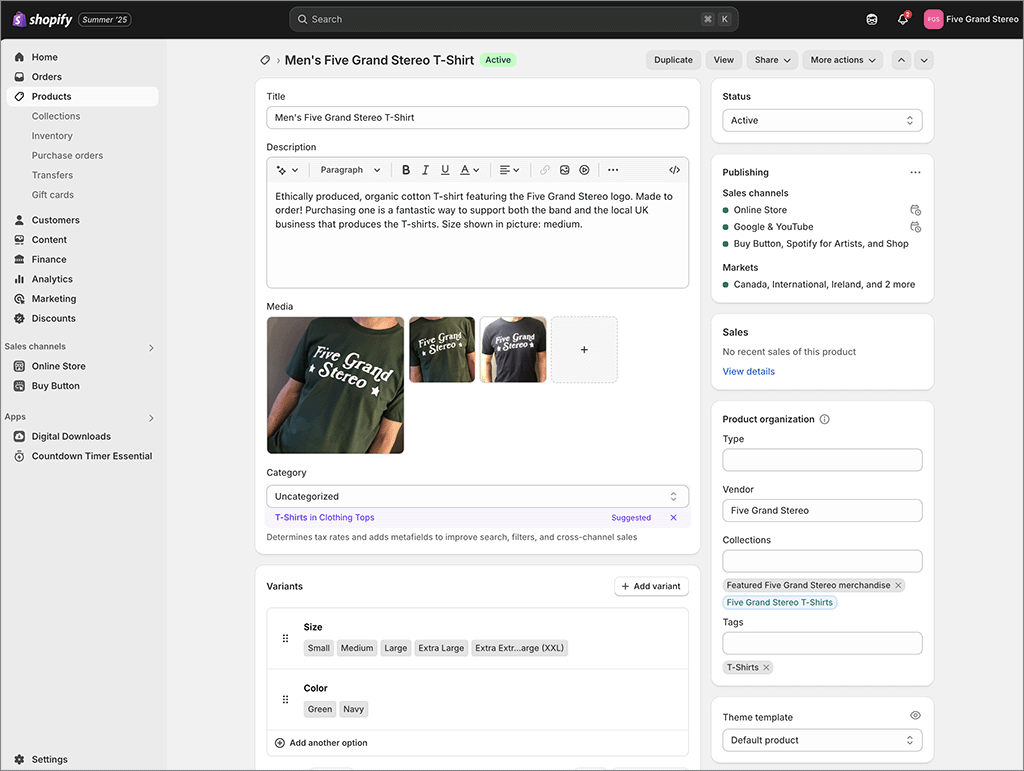Viewport: 1024px width, 771px height.
Task: Click Add variant button
Action: (651, 586)
